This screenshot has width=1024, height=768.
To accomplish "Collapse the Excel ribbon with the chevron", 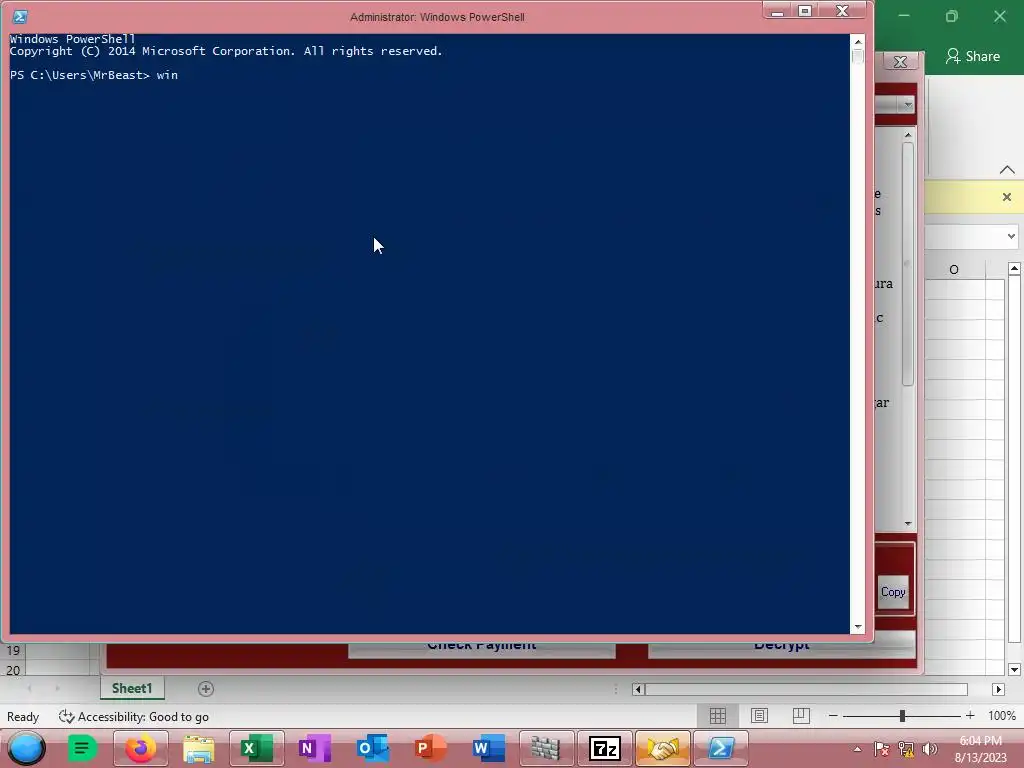I will coord(1006,170).
